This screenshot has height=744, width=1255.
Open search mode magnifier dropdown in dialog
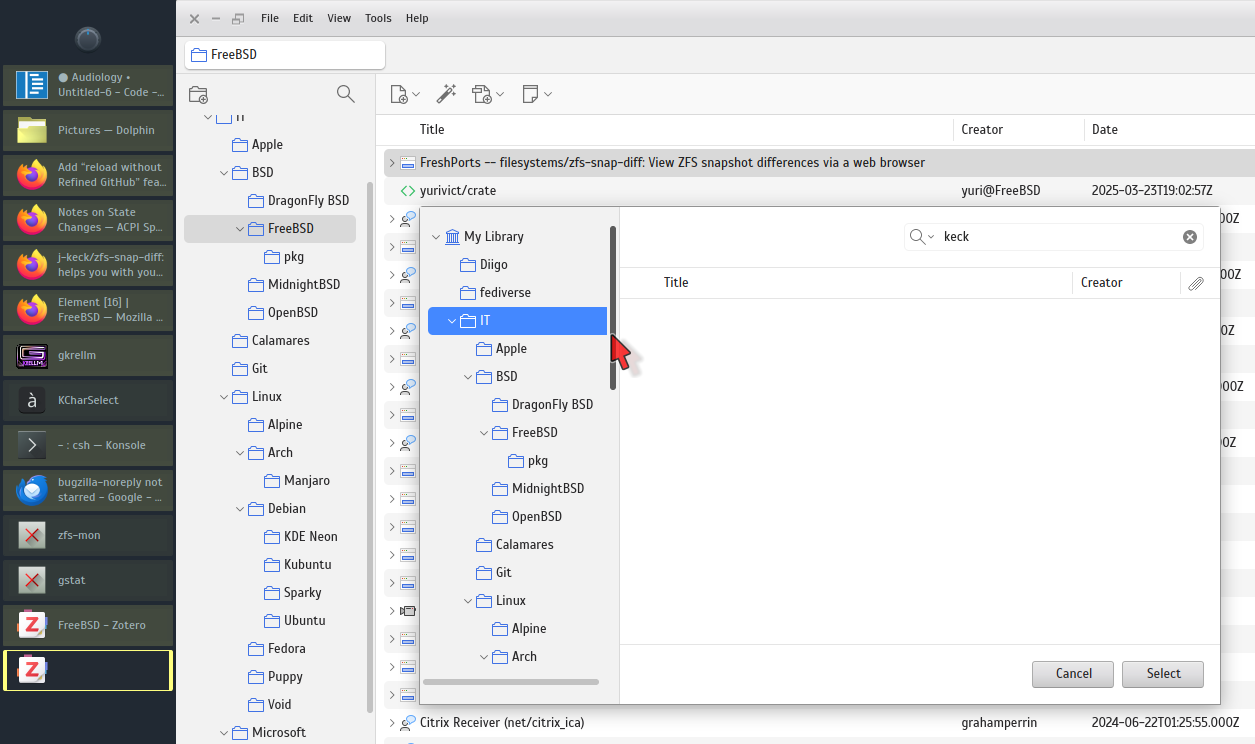pyautogui.click(x=922, y=237)
